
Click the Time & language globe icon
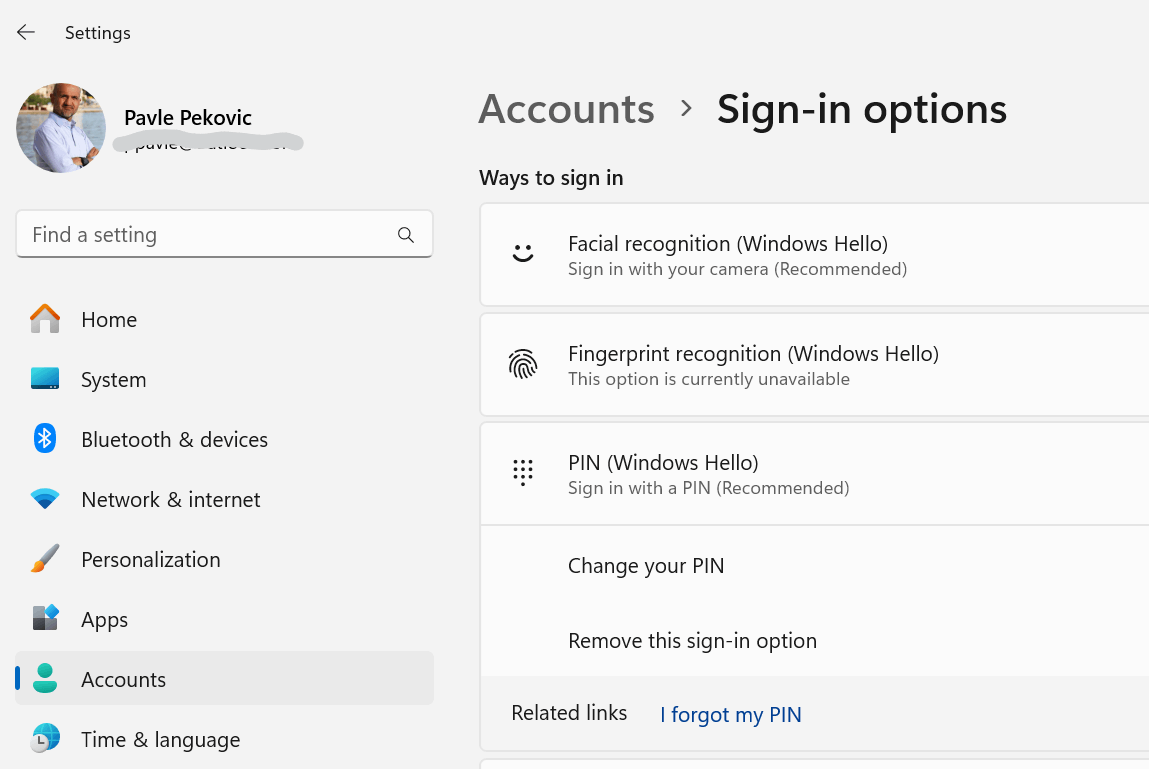(x=45, y=739)
